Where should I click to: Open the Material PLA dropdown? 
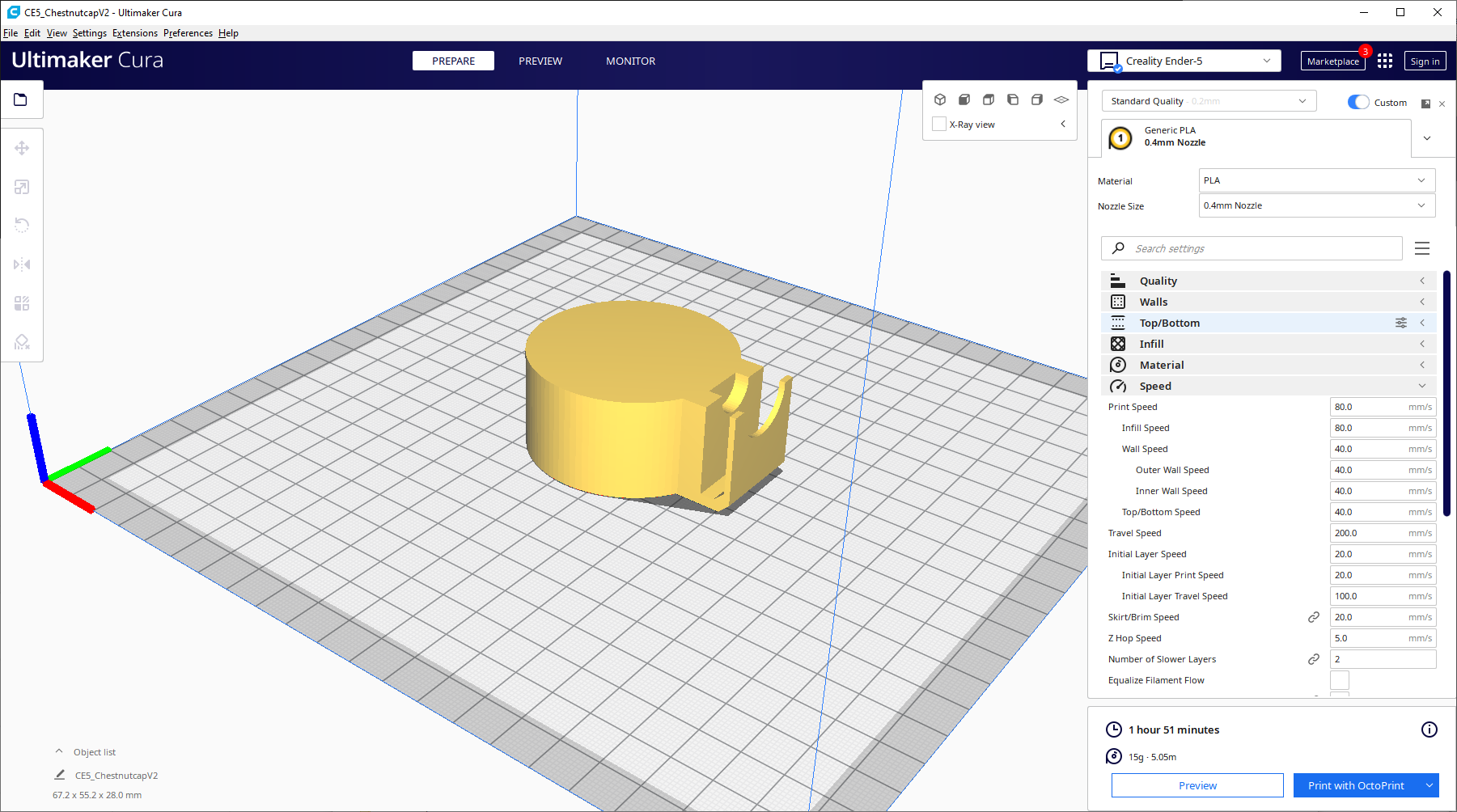pyautogui.click(x=1317, y=180)
